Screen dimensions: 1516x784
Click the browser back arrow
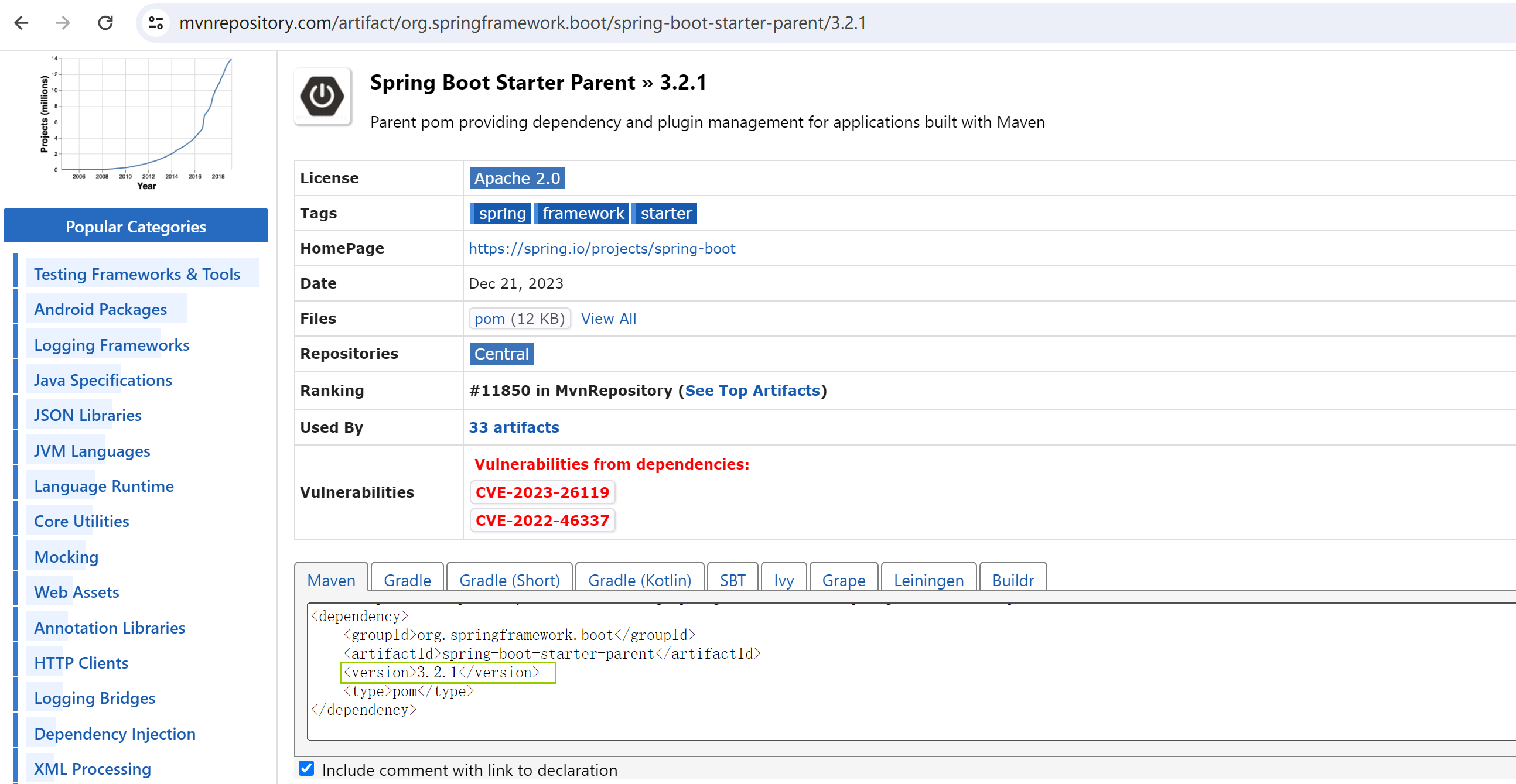tap(22, 23)
